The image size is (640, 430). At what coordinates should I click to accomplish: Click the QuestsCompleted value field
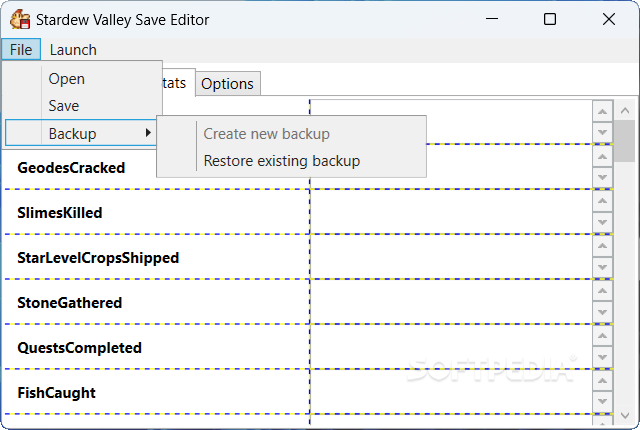[451, 346]
